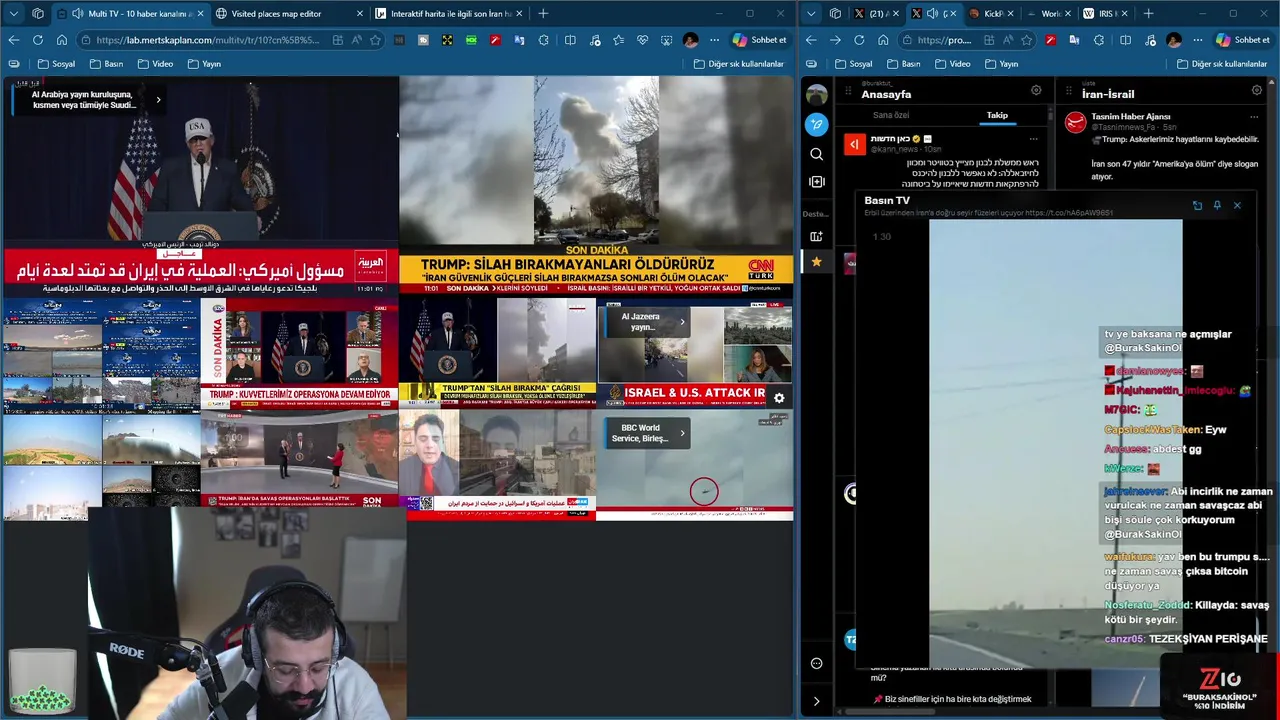The image size is (1280, 720).
Task: Open the Sosyal bookmarks folder in the left browser
Action: click(56, 64)
